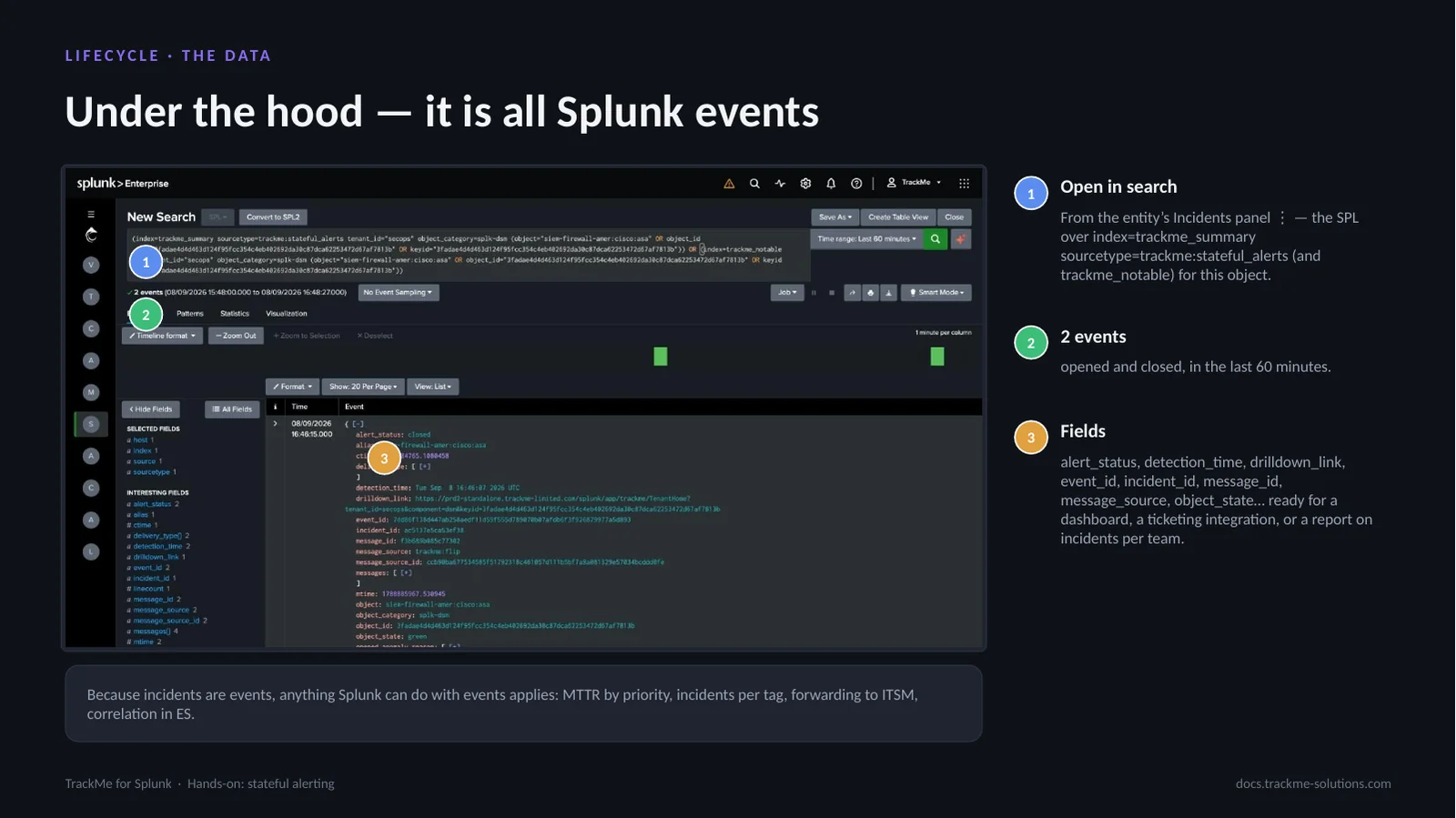Run search with green magnifier button
The height and width of the screenshot is (818, 1456).
click(x=935, y=239)
